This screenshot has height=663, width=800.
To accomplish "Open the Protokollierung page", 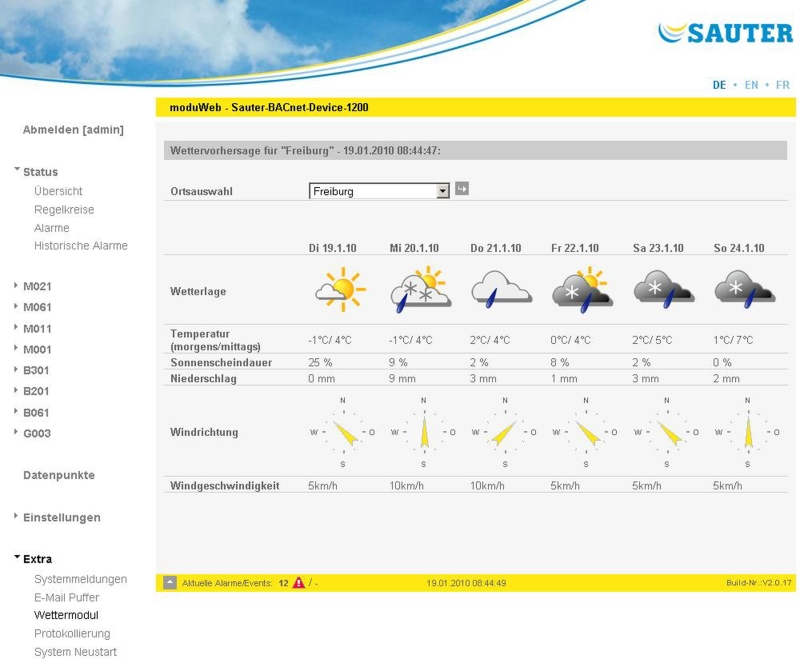I will click(72, 633).
